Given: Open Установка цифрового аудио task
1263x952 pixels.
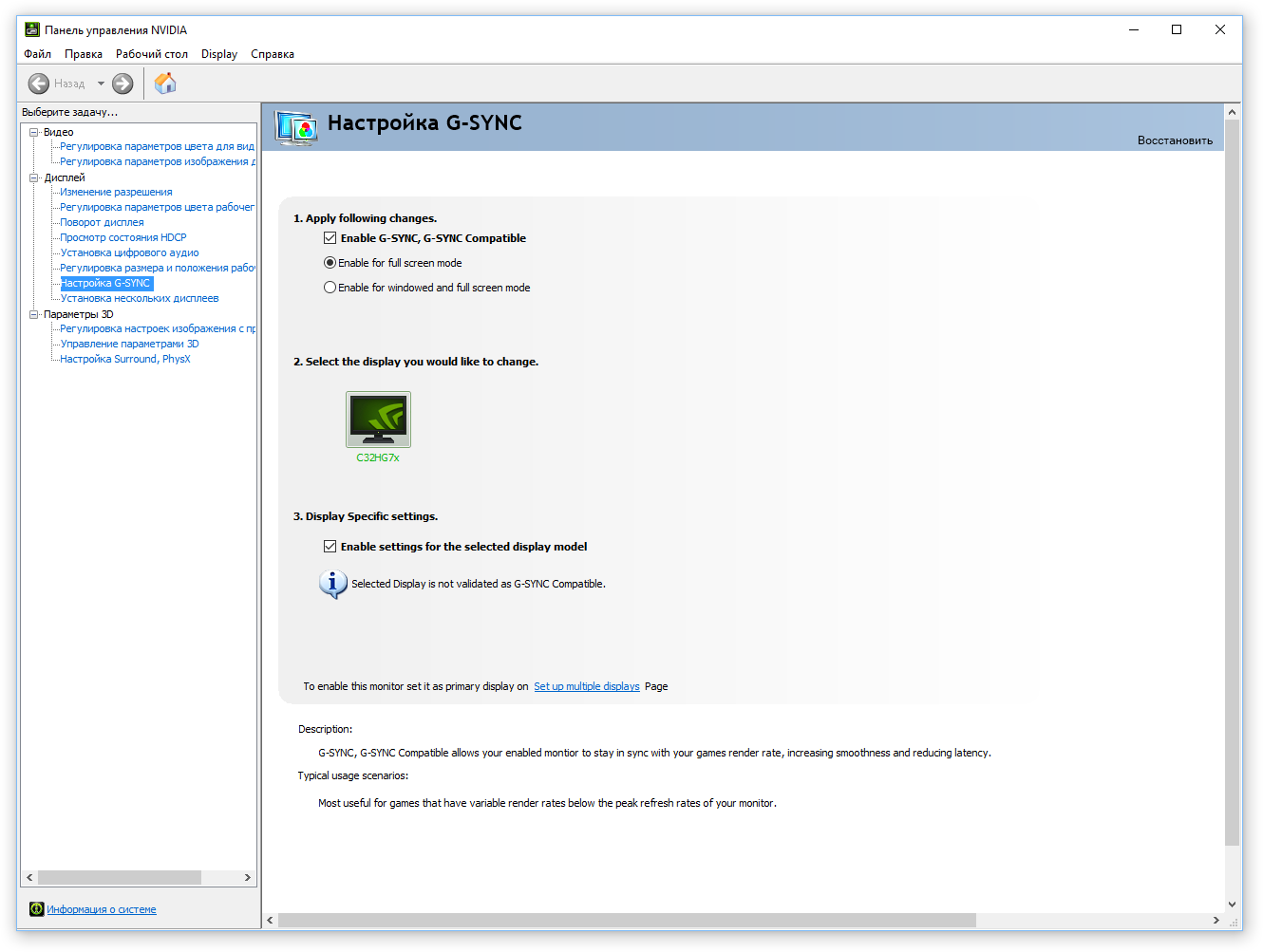Looking at the screenshot, I should tap(130, 252).
